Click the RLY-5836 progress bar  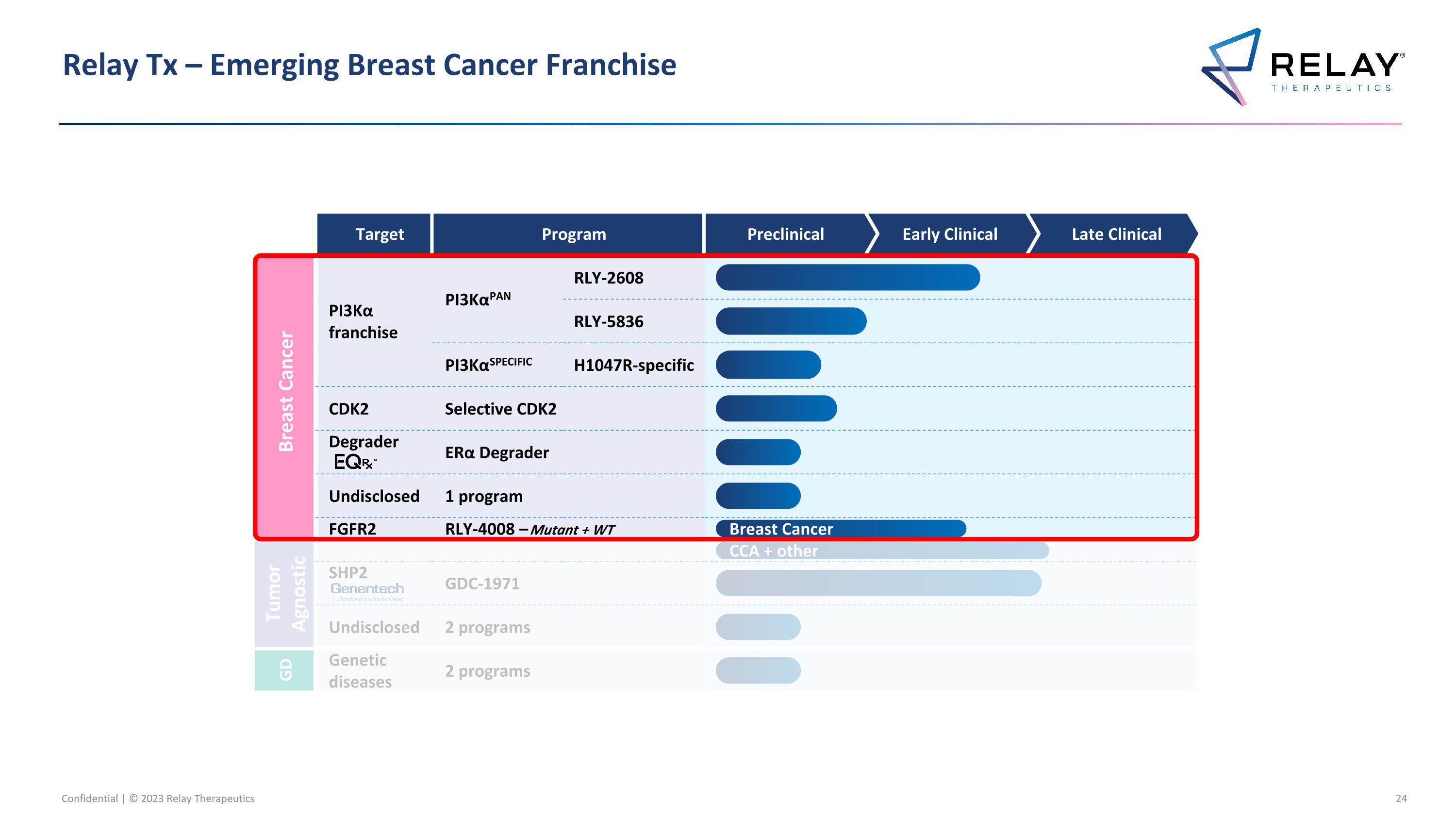(x=790, y=321)
